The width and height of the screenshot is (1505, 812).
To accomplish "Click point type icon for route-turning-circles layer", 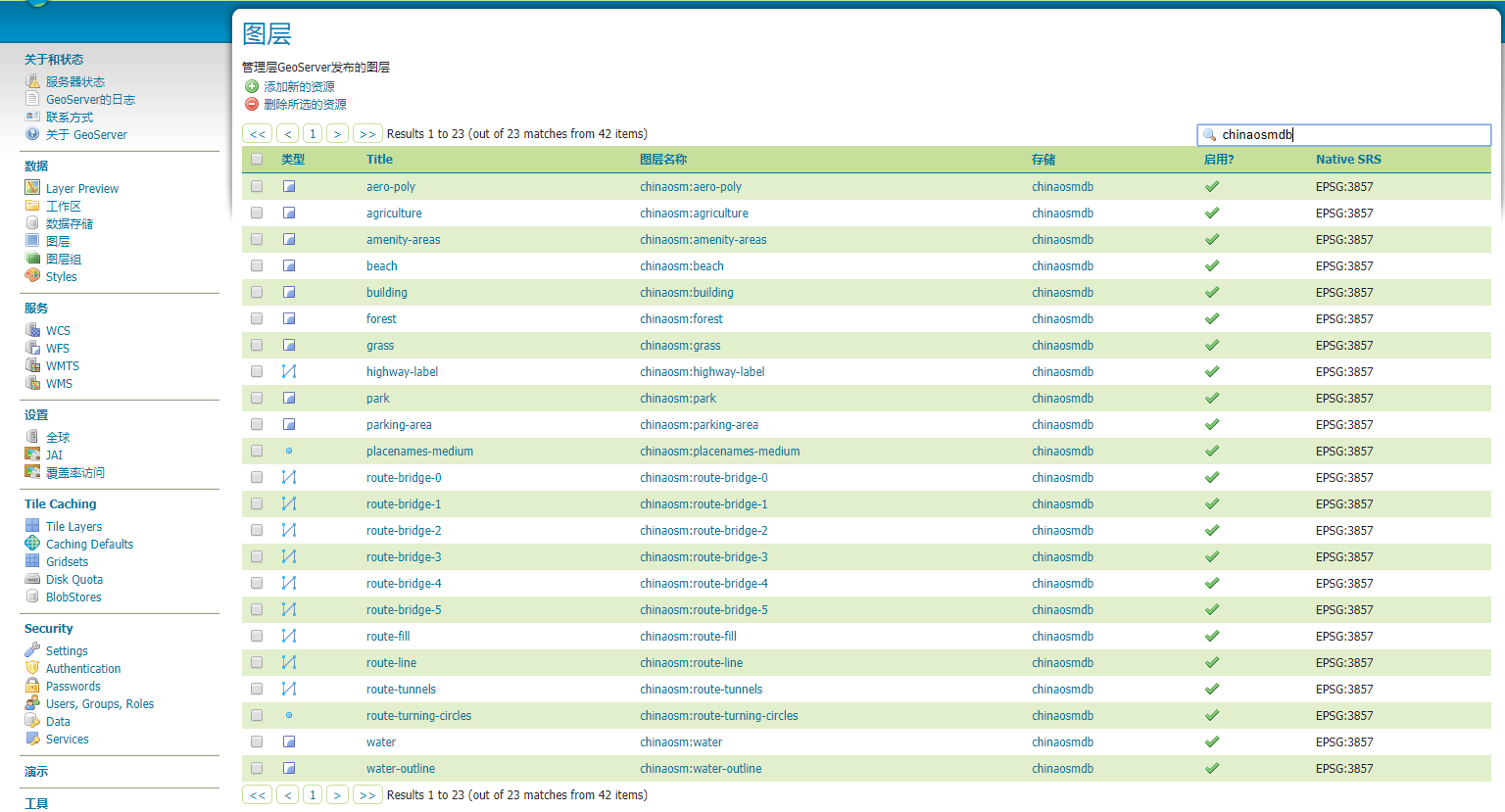I will (x=289, y=715).
